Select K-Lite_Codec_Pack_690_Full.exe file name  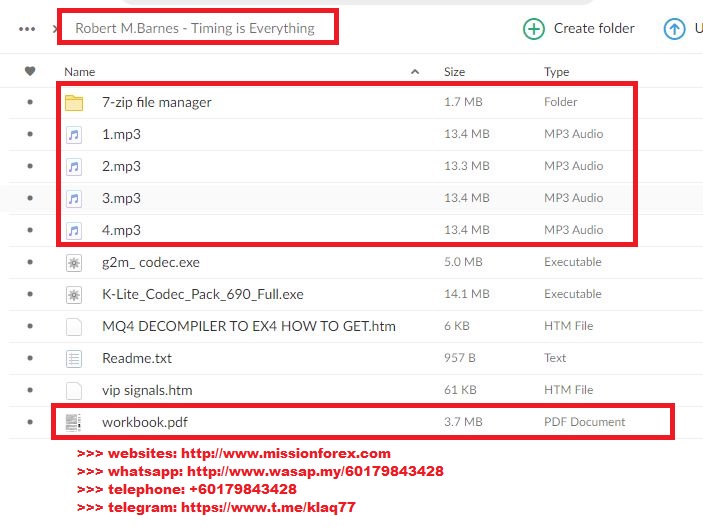click(x=203, y=295)
